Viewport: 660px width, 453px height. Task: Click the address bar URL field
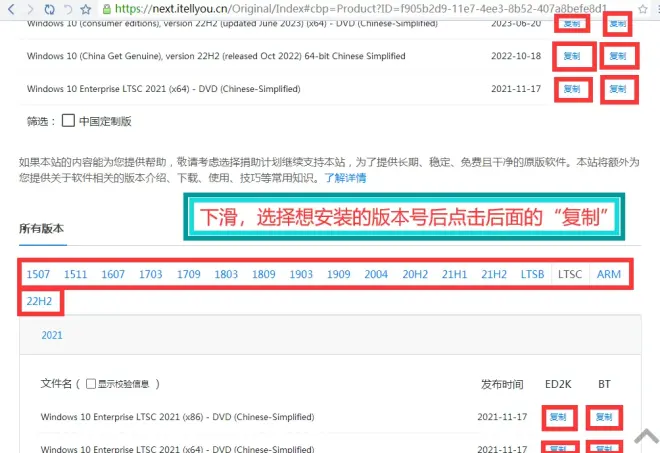point(361,9)
